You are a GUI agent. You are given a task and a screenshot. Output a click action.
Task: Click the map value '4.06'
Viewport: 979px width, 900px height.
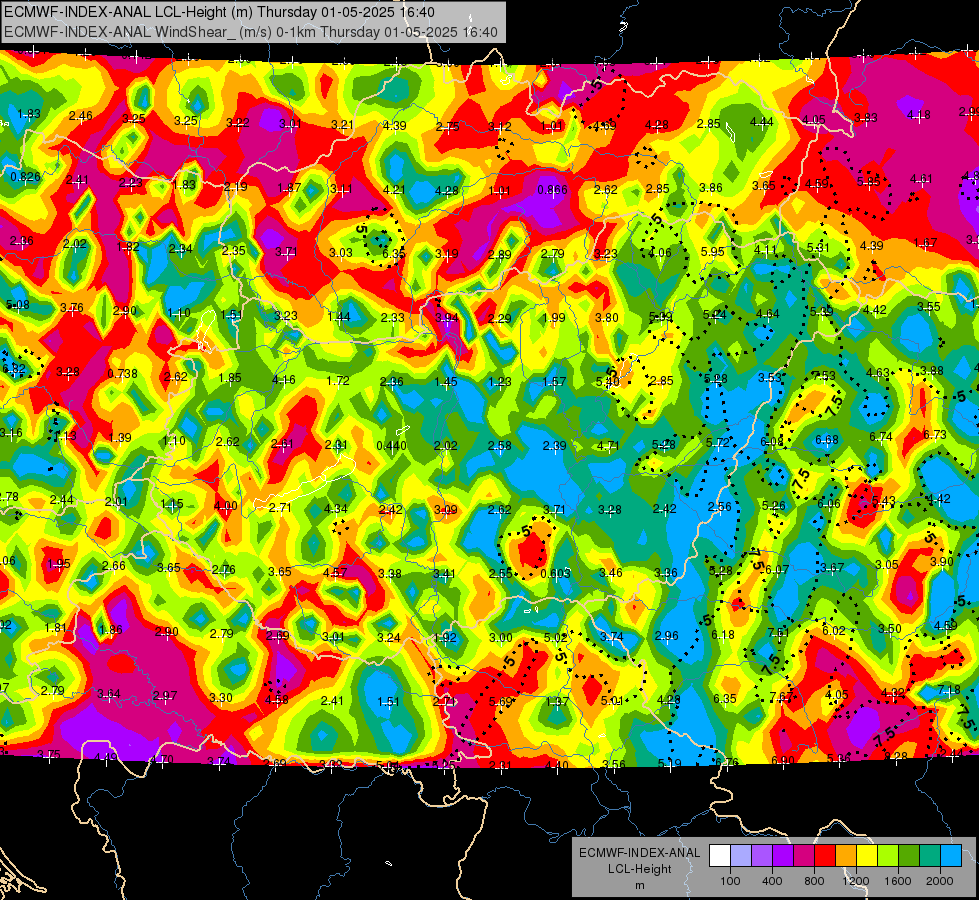(660, 252)
